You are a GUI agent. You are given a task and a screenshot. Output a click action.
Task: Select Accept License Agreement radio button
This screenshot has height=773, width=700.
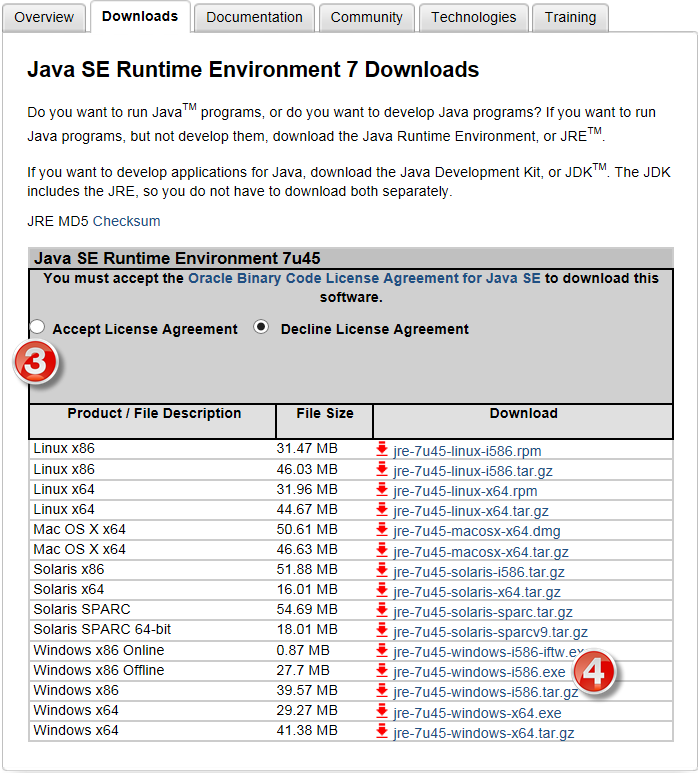click(36, 327)
